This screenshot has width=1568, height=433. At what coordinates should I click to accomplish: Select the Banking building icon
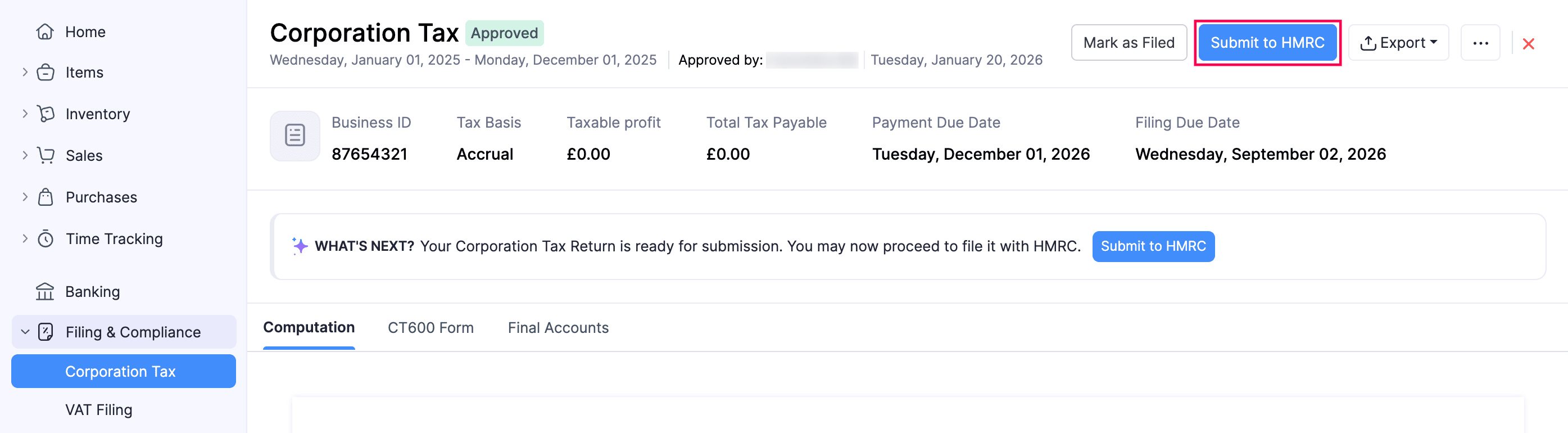point(45,291)
